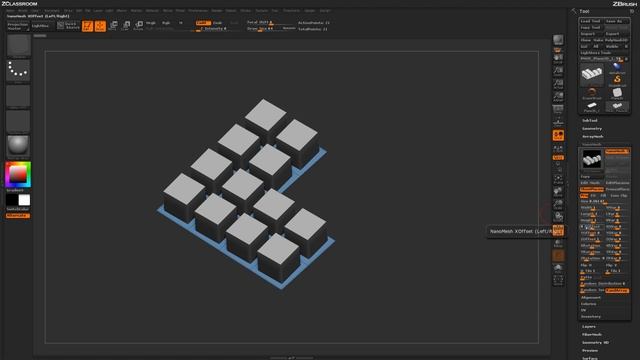Screen dimensions: 640x360
Task: Expand the Geometry HD sub-palette
Action: [x=595, y=342]
